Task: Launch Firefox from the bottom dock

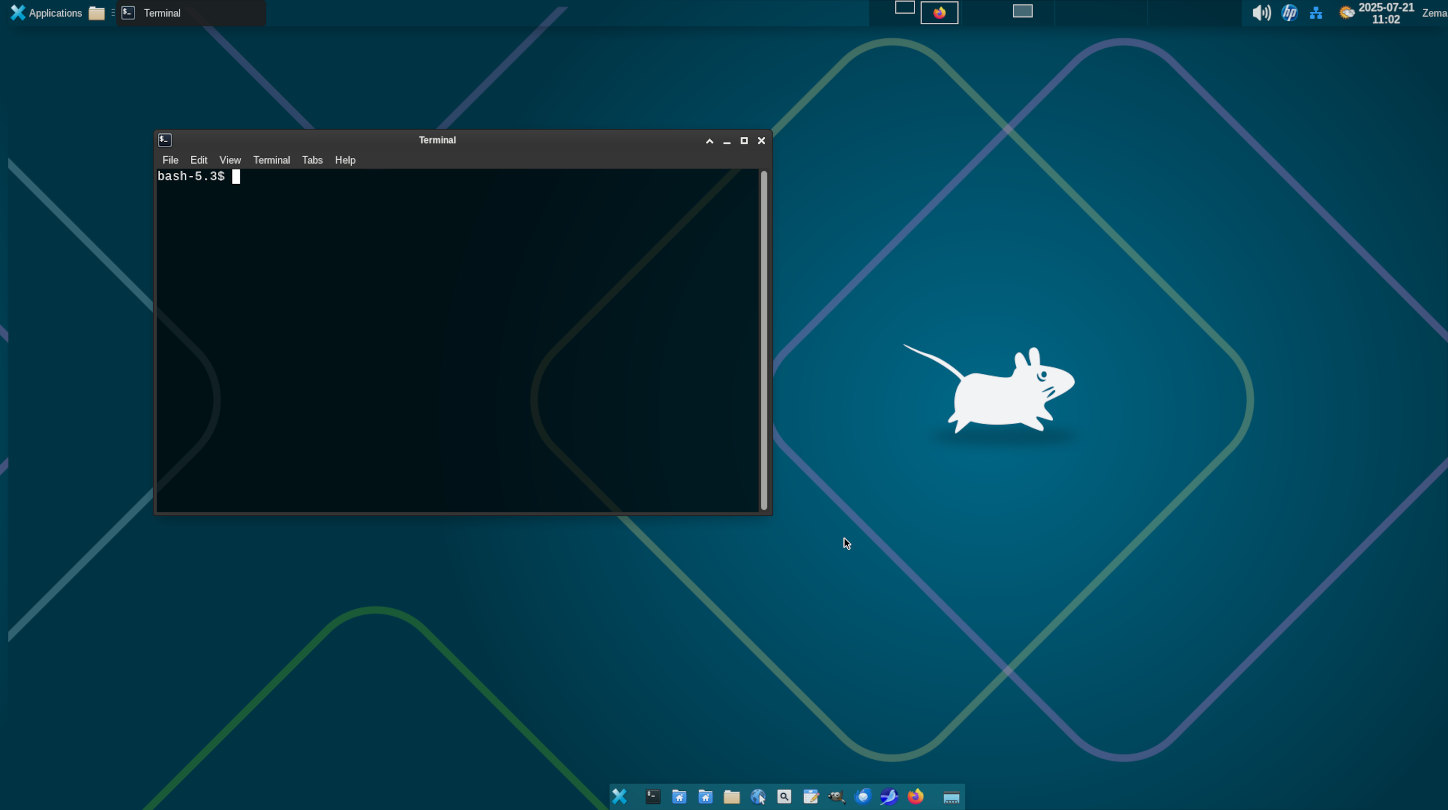Action: 916,797
